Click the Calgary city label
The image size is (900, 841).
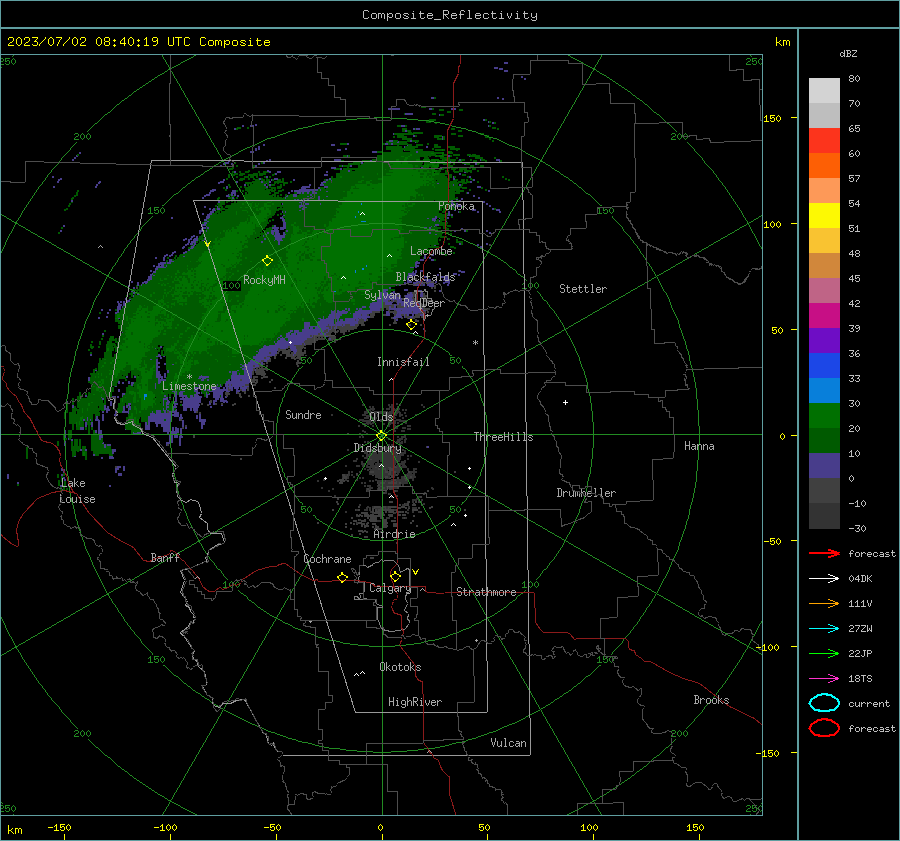tap(390, 588)
